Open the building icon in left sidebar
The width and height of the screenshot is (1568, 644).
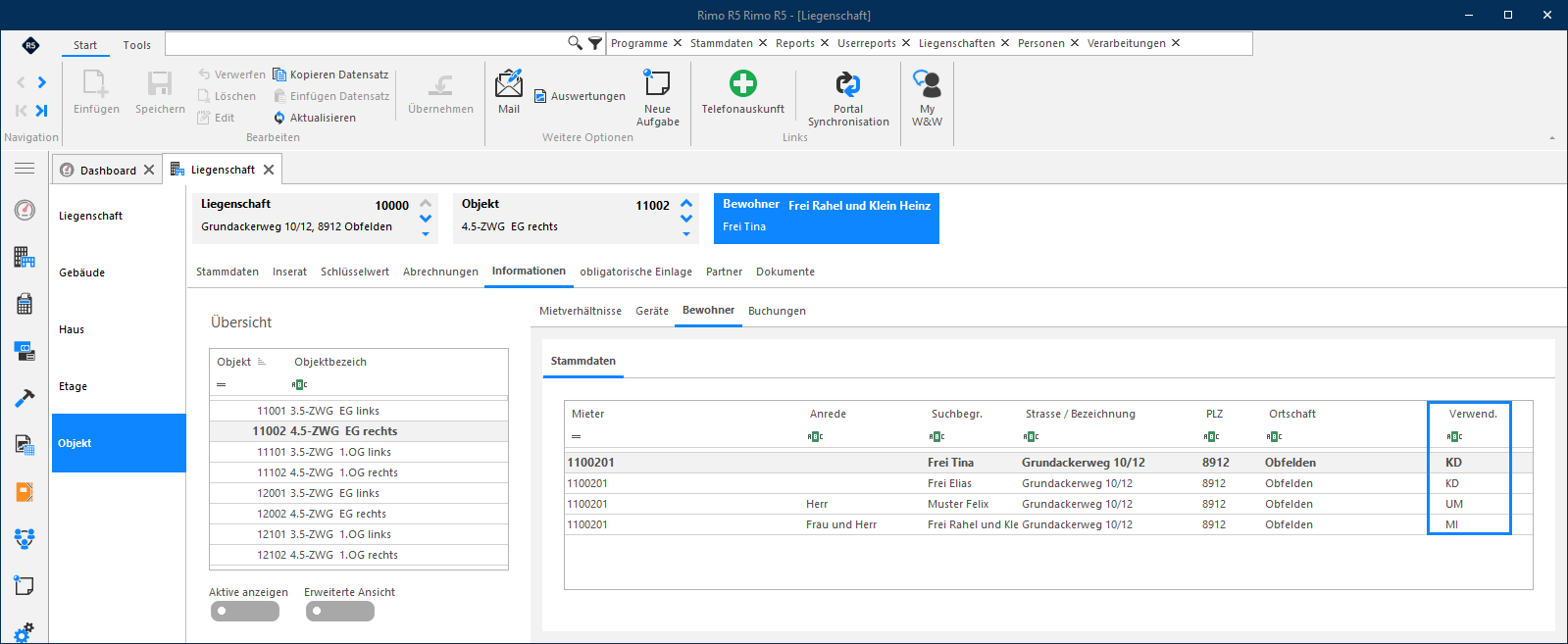(25, 257)
